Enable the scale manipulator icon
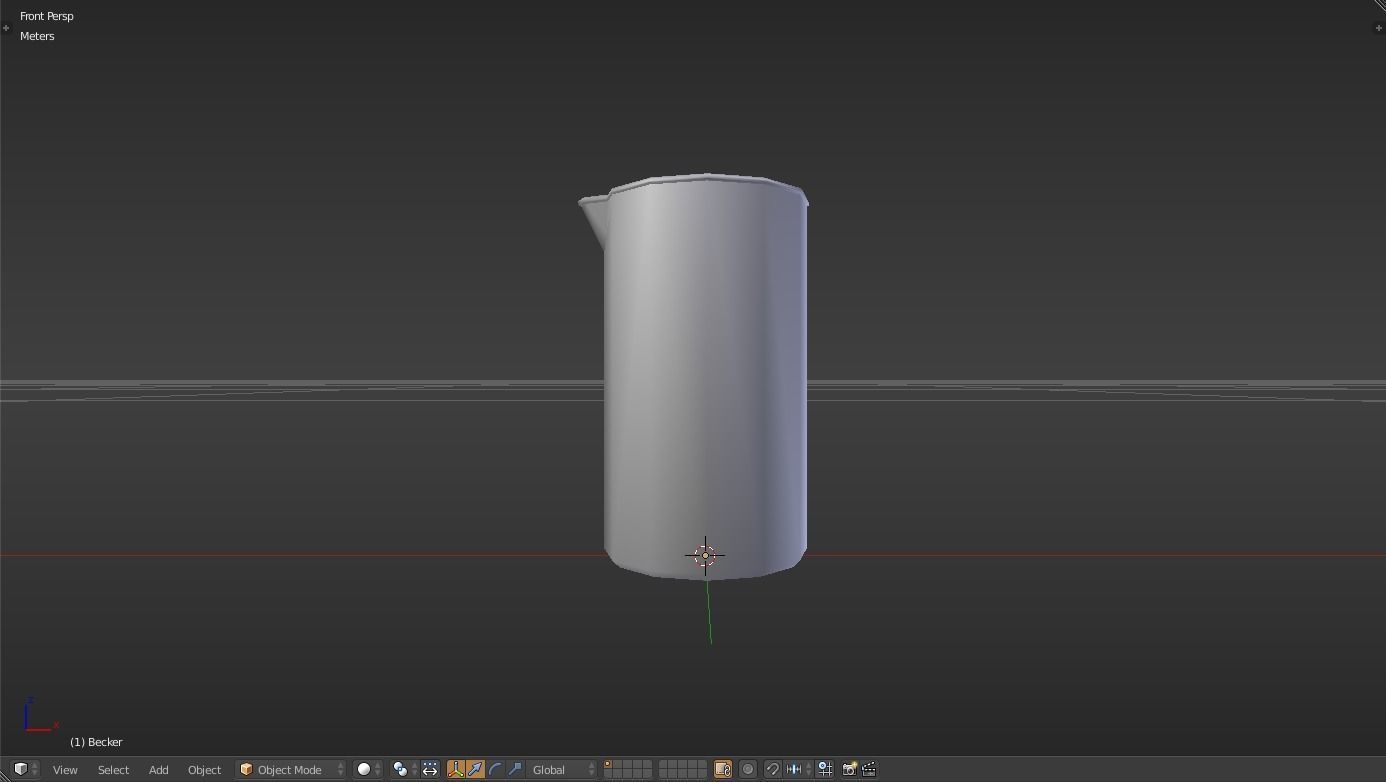1386x782 pixels. coord(515,769)
